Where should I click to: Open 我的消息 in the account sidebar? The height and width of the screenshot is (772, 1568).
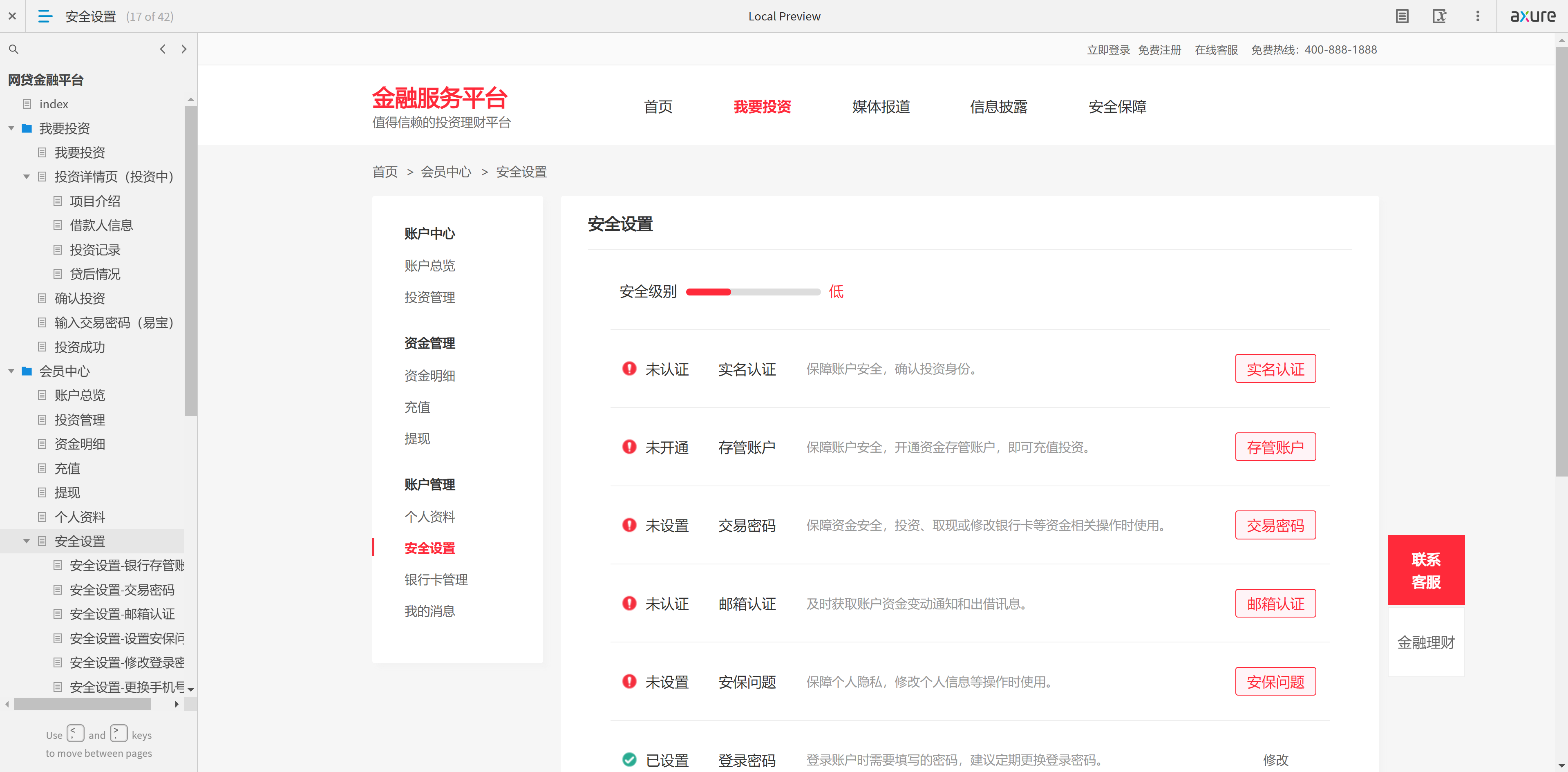430,611
